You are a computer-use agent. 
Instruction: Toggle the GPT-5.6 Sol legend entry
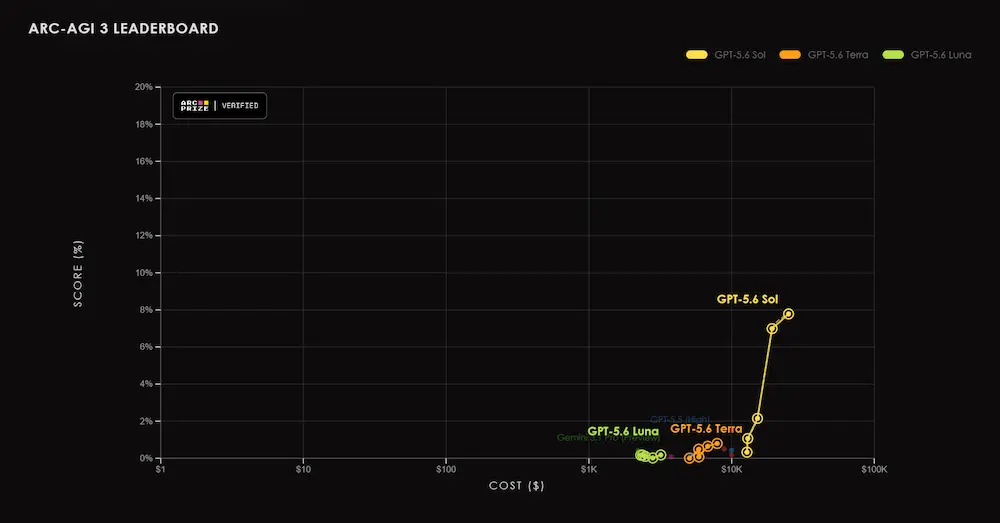(726, 55)
